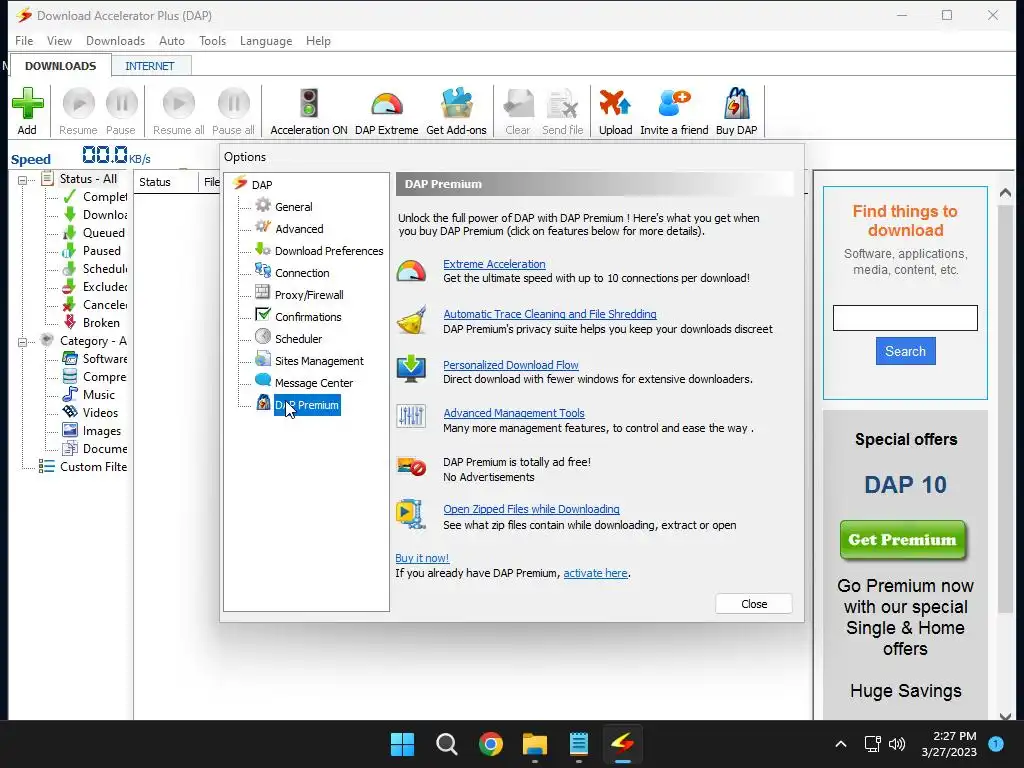Viewport: 1024px width, 768px height.
Task: Click the zipped files icon
Action: pos(411,514)
